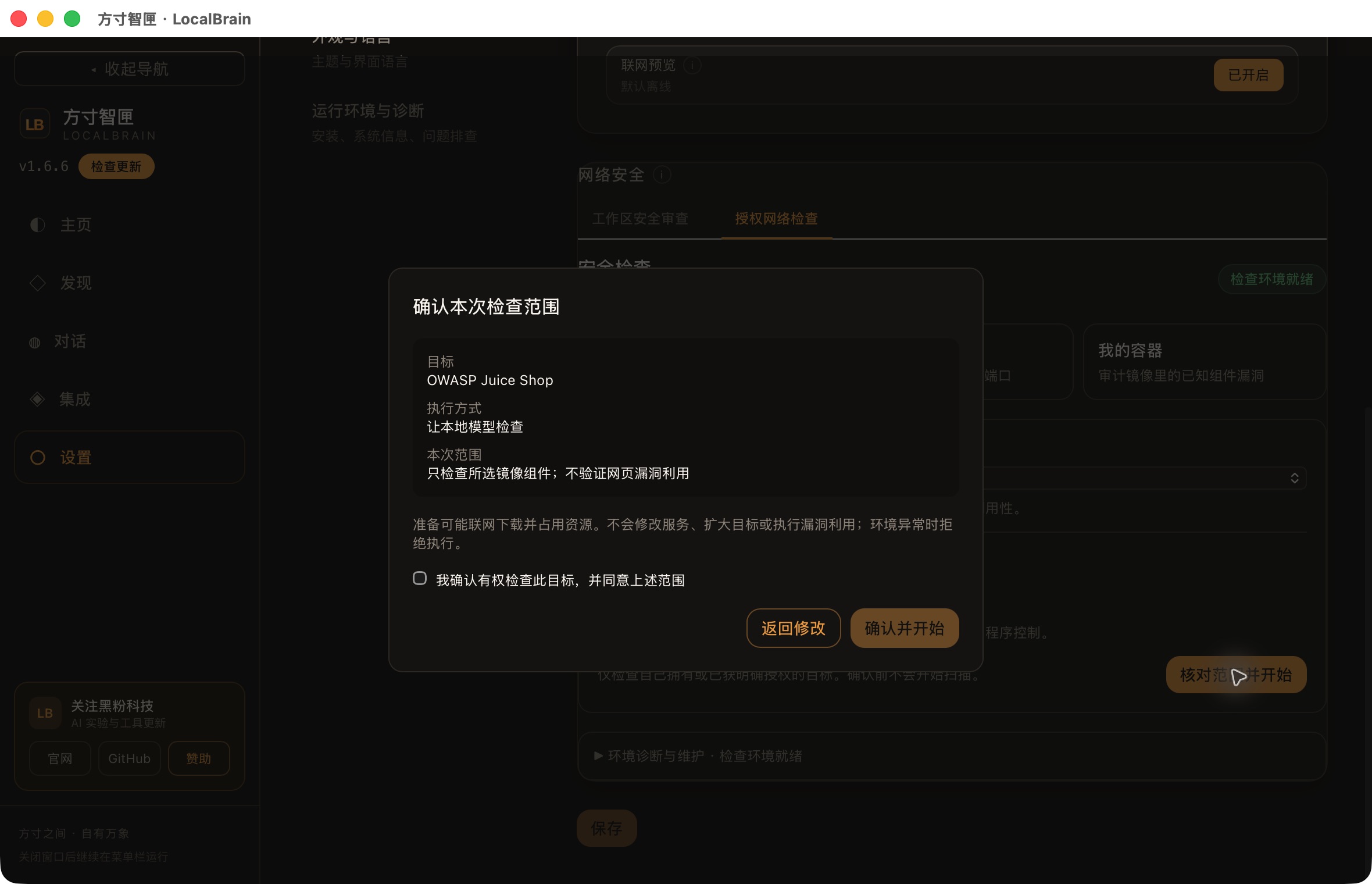Click the diamond icon beside 发现
This screenshot has width=1372, height=884.
[x=38, y=283]
